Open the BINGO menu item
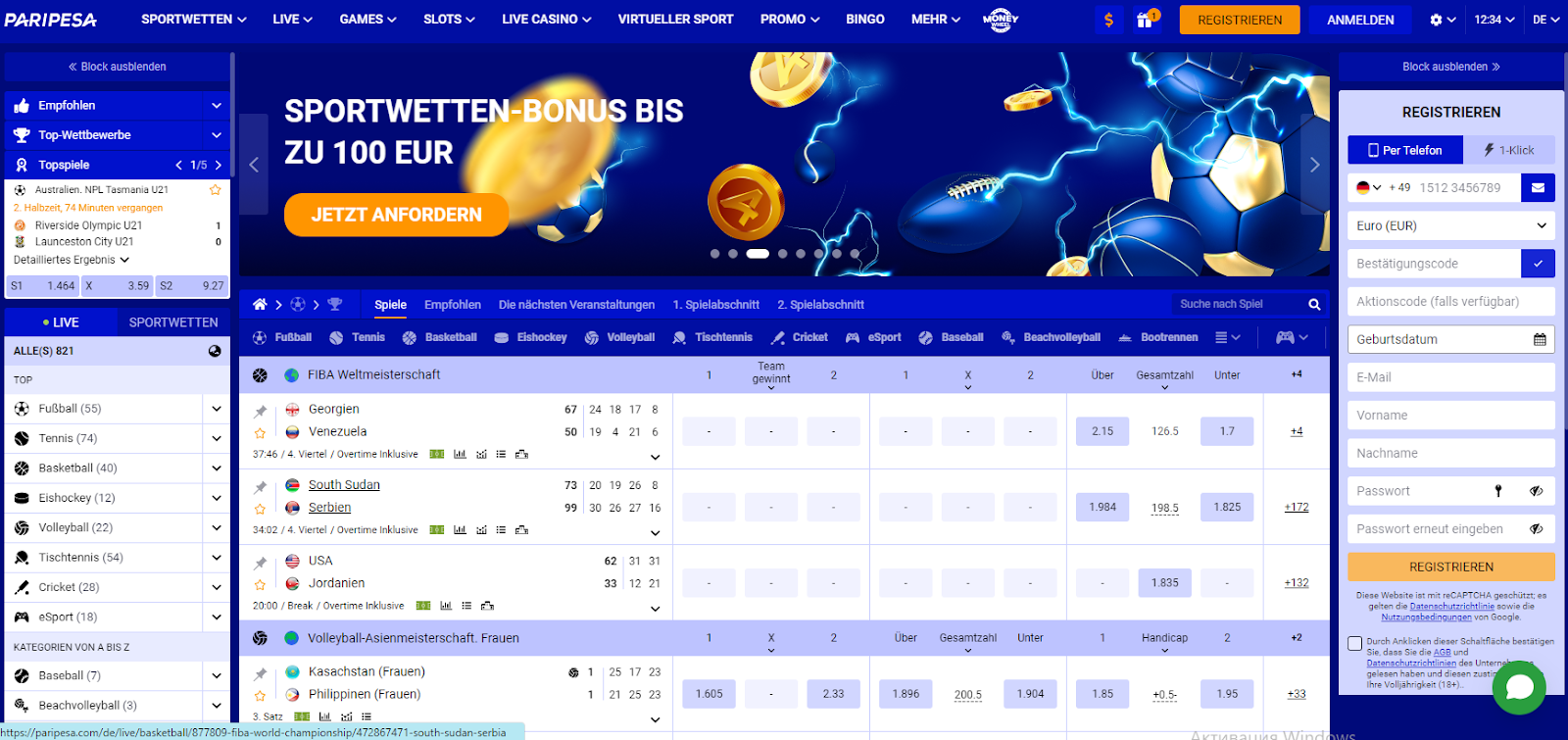 [x=865, y=20]
